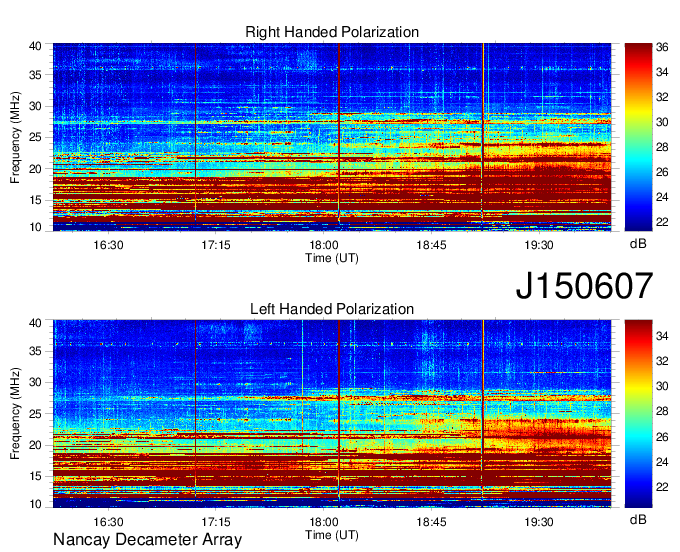Click the right-handed spectrogram plot
Screen dimensions: 680x552
(x=332, y=137)
